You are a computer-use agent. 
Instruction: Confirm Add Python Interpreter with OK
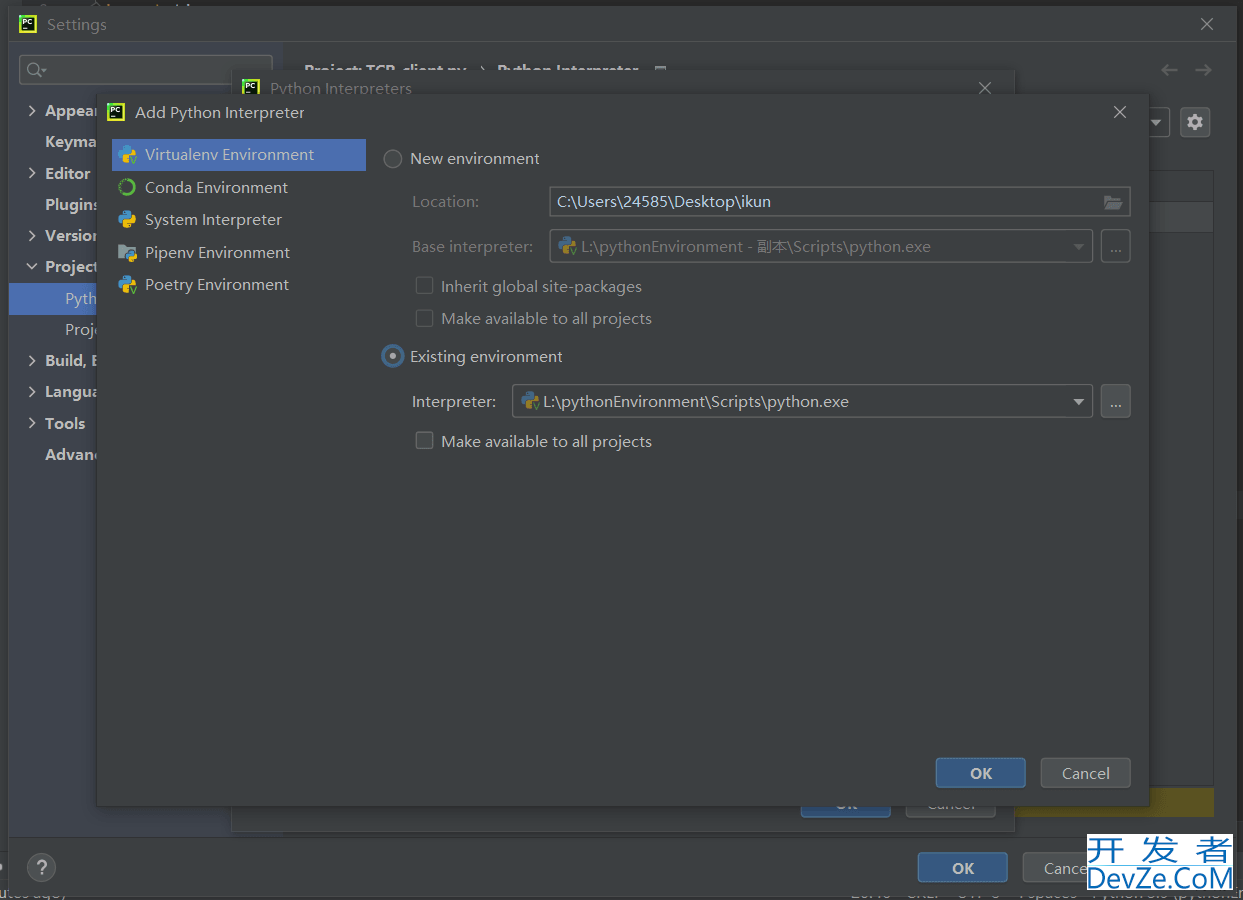tap(981, 773)
